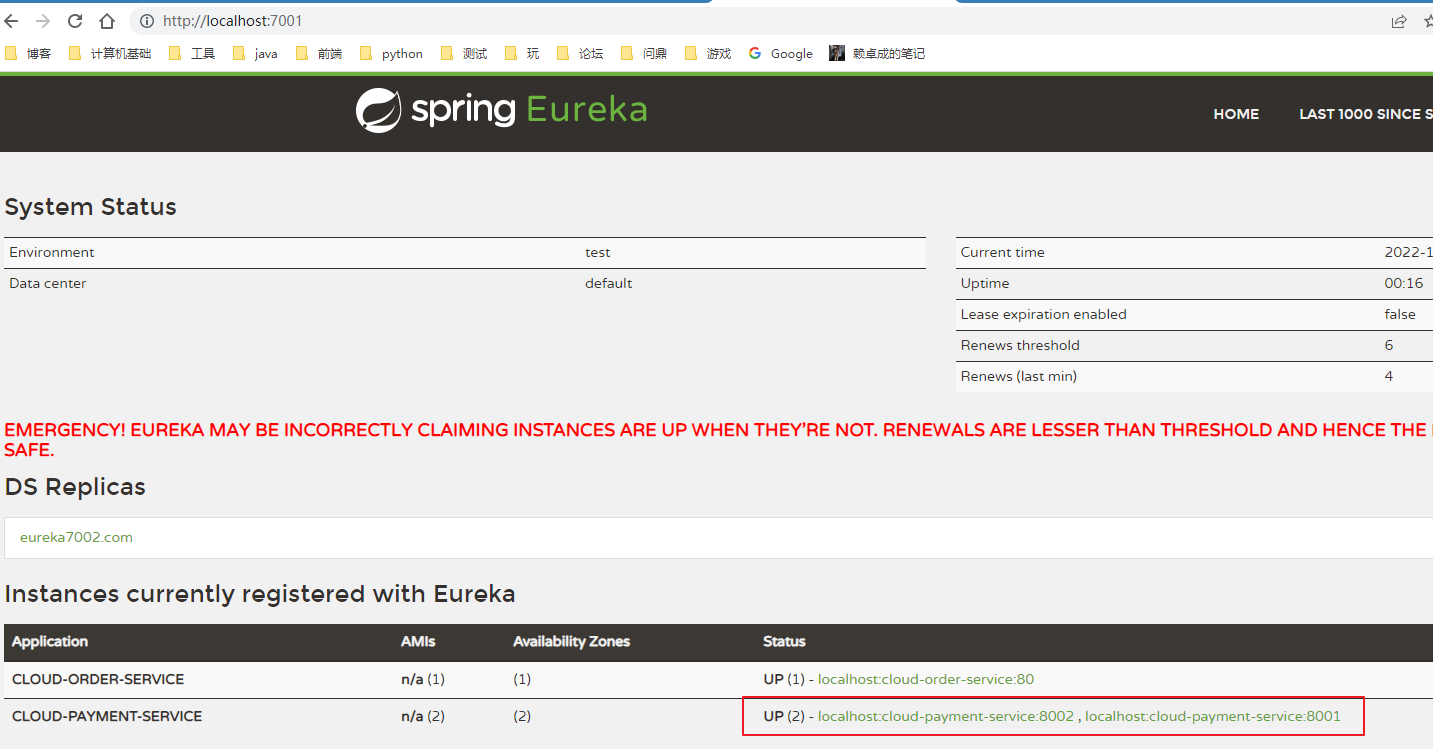This screenshot has height=749, width=1433.
Task: Open the eureka7002.com replica link
Action: [x=76, y=537]
